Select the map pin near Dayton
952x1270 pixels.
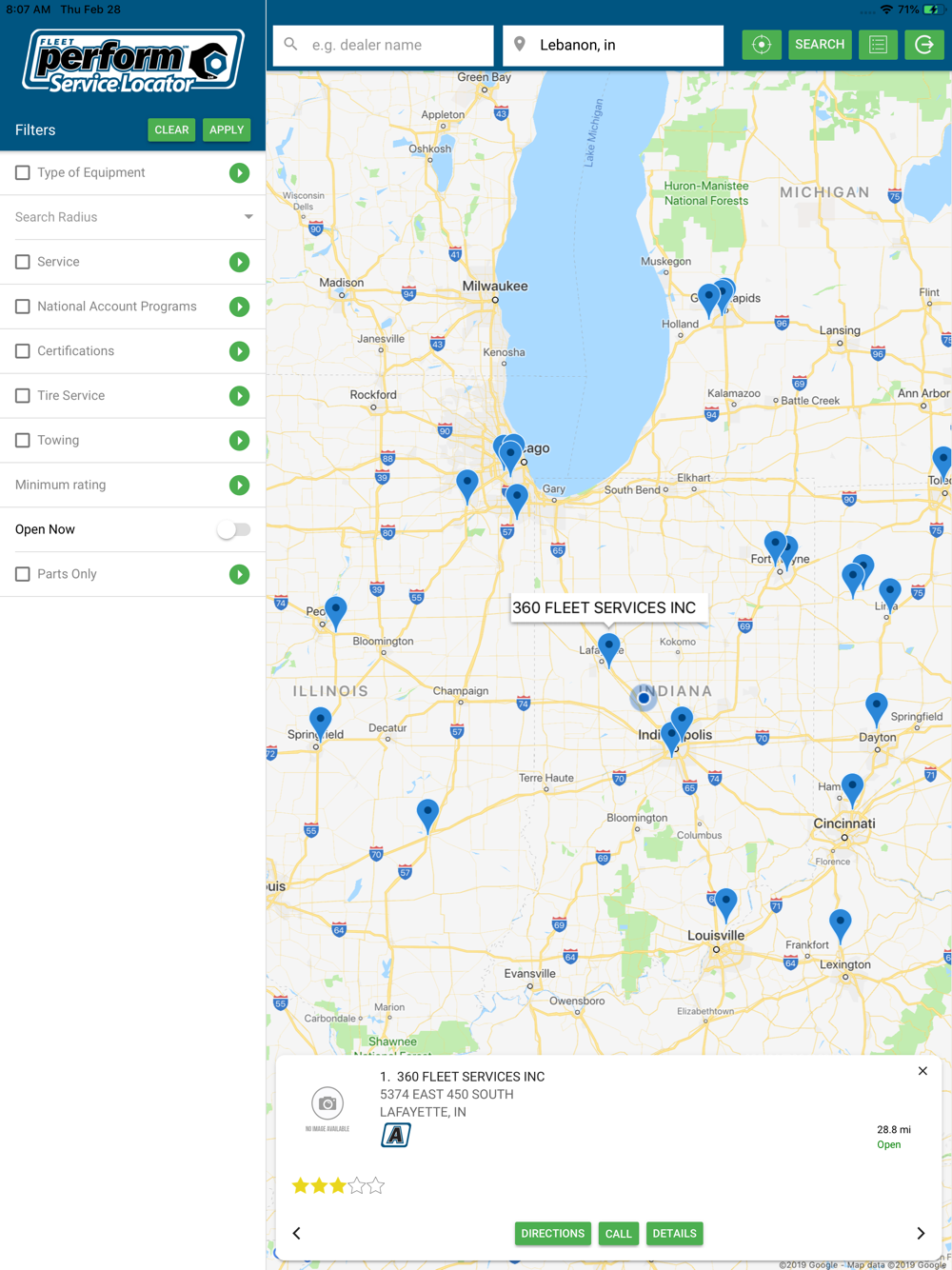tap(877, 710)
